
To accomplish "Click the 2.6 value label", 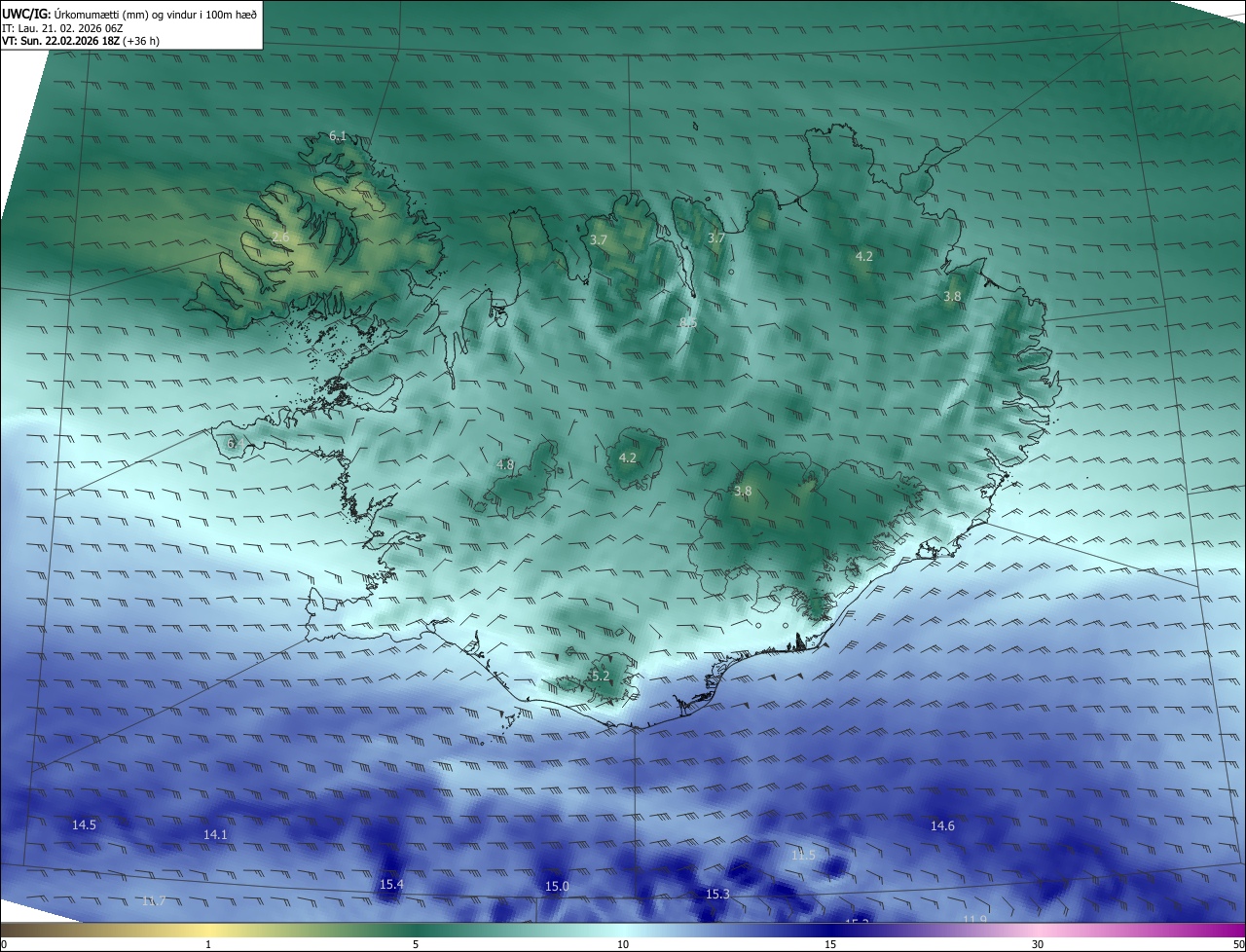I will (280, 238).
